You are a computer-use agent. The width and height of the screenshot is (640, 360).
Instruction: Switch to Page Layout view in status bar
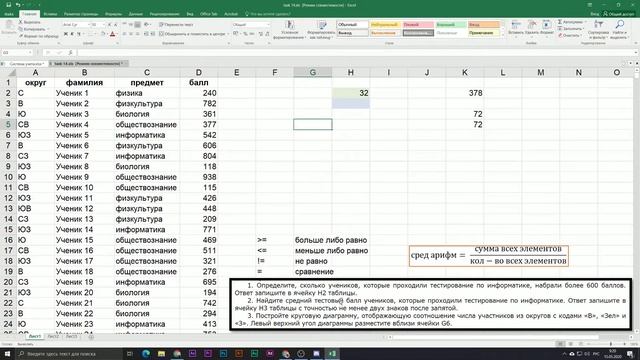coord(571,344)
